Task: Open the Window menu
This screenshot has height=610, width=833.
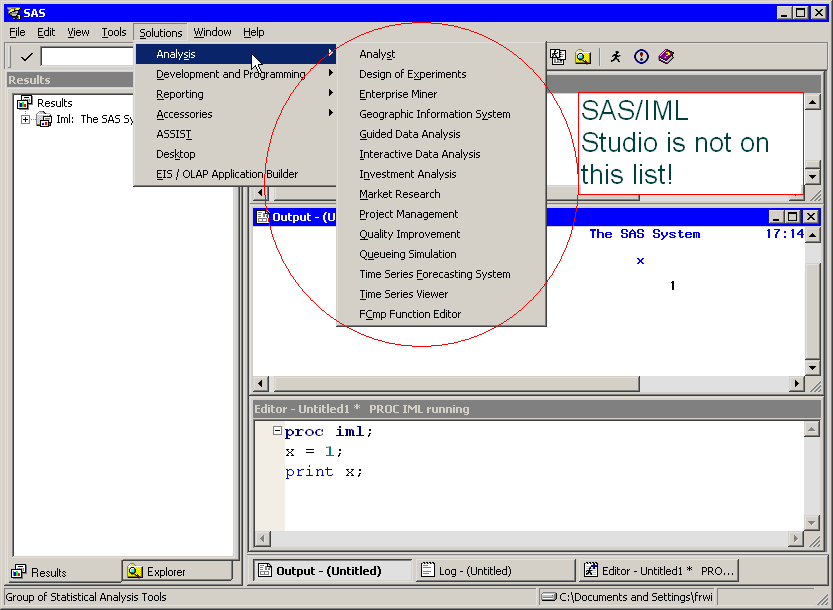Action: tap(212, 32)
